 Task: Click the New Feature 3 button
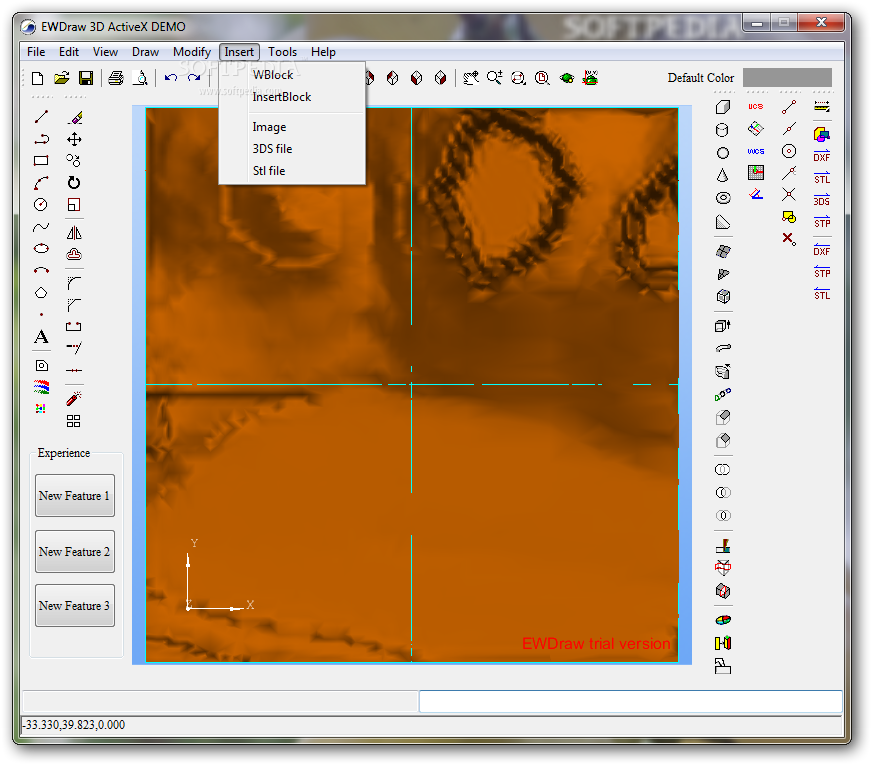tap(75, 606)
